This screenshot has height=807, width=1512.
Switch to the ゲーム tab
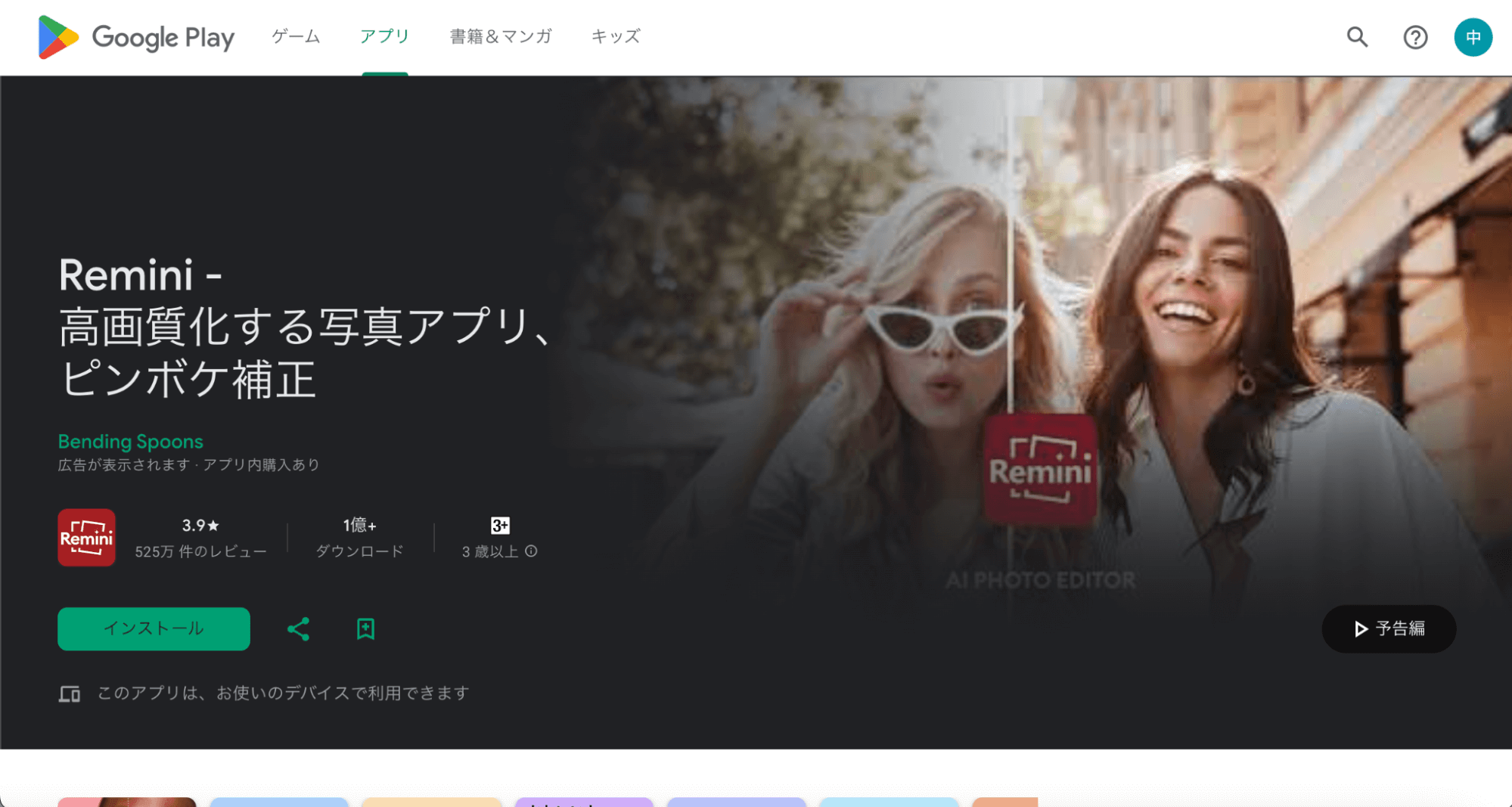coord(297,36)
